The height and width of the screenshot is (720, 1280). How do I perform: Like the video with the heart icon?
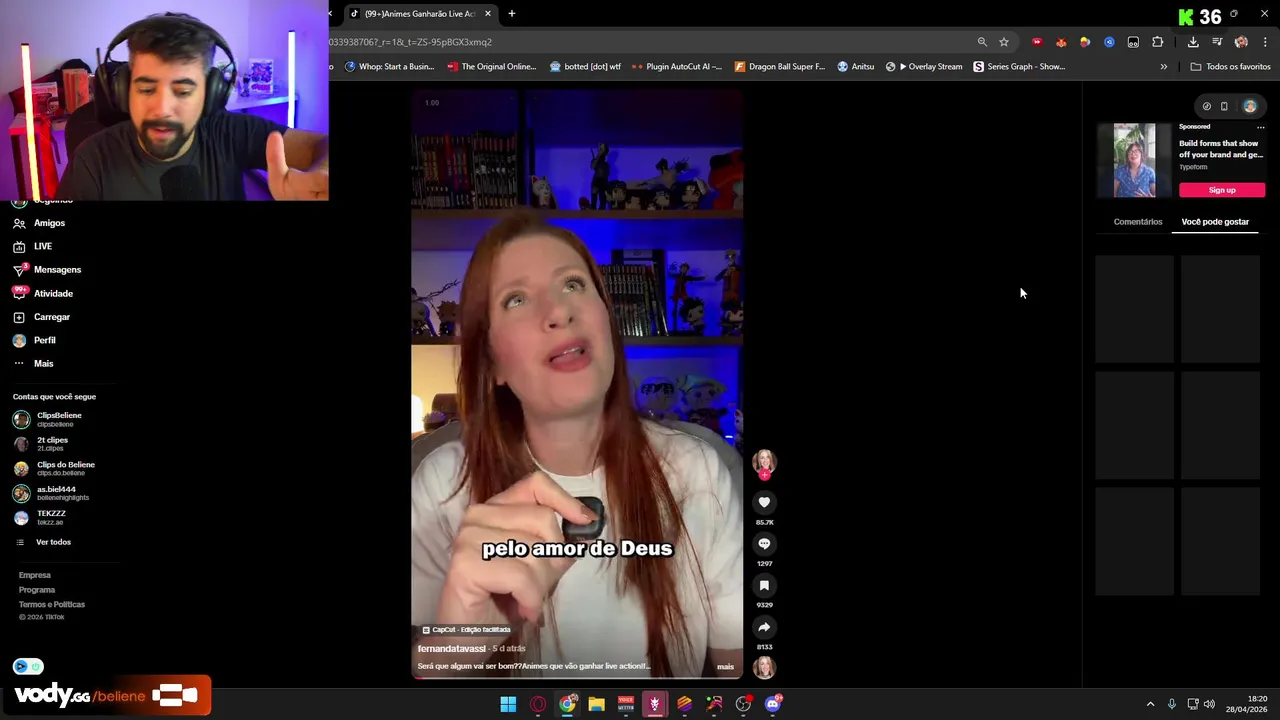764,502
